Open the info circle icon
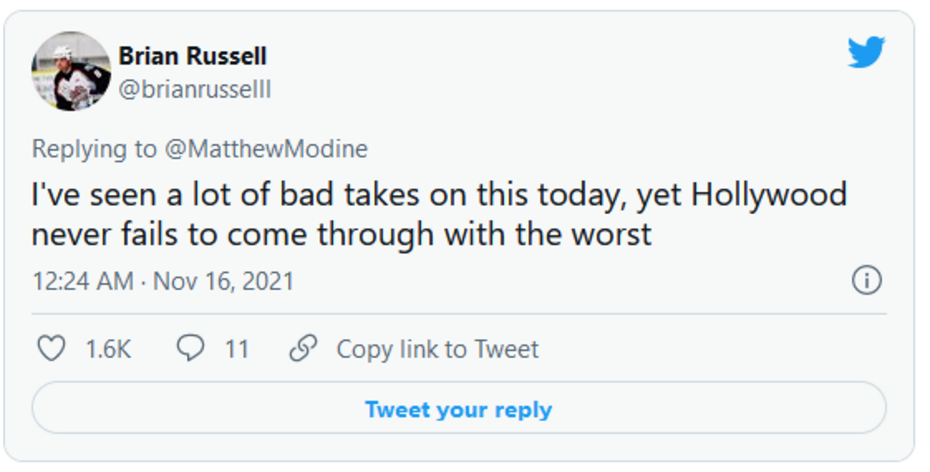Image resolution: width=930 pixels, height=472 pixels. click(866, 281)
